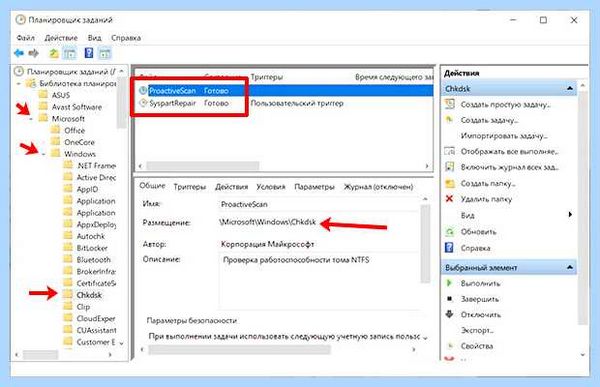Click the Forward arrow toolbar icon
Screen dimensions: 600x387
point(34,53)
